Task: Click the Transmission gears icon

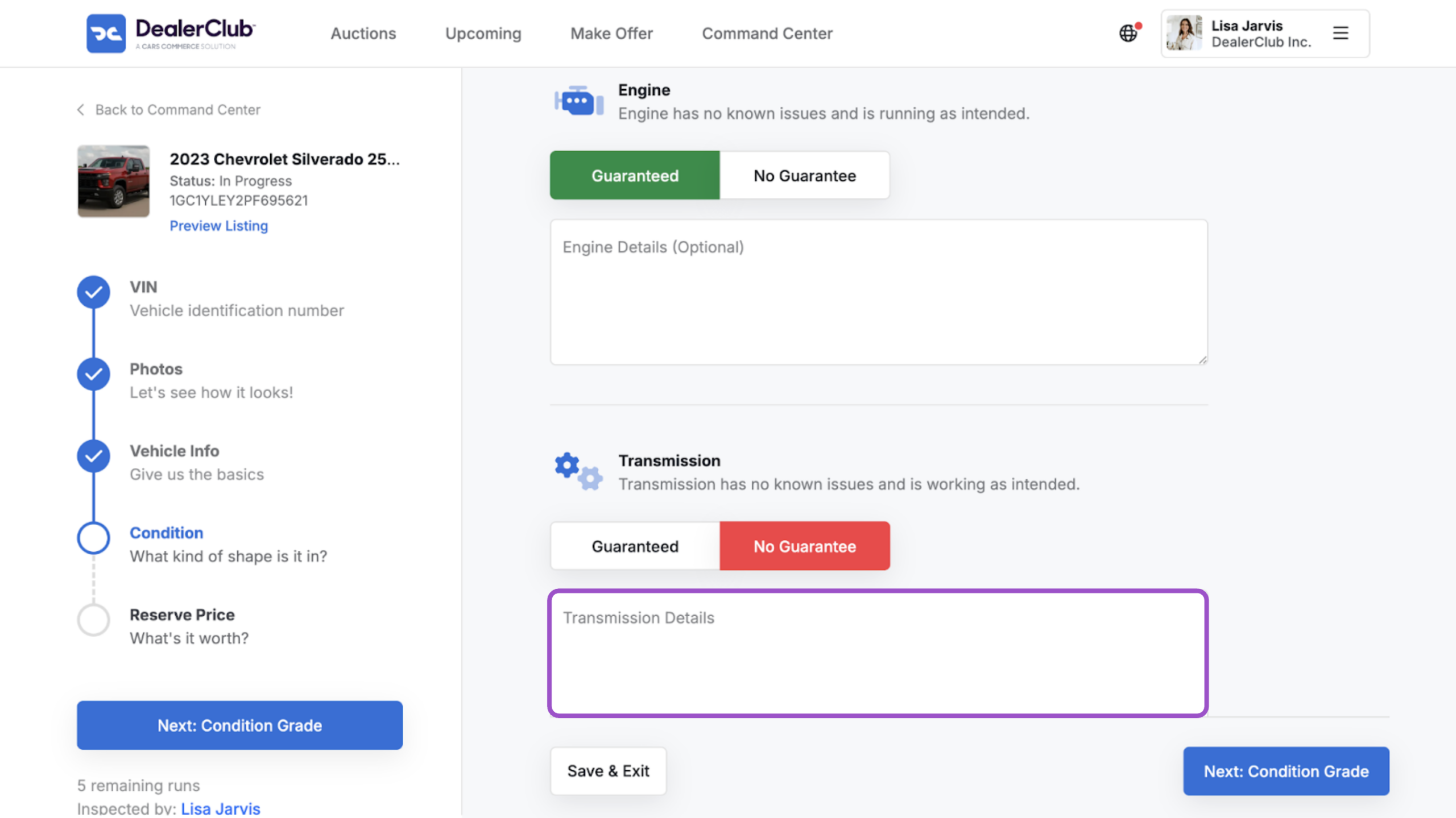Action: [578, 471]
